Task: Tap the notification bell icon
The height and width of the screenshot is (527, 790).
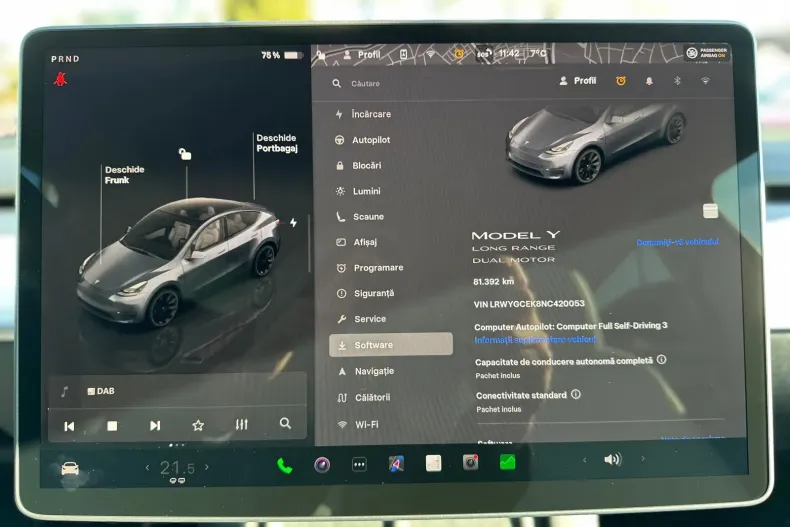Action: coord(649,81)
